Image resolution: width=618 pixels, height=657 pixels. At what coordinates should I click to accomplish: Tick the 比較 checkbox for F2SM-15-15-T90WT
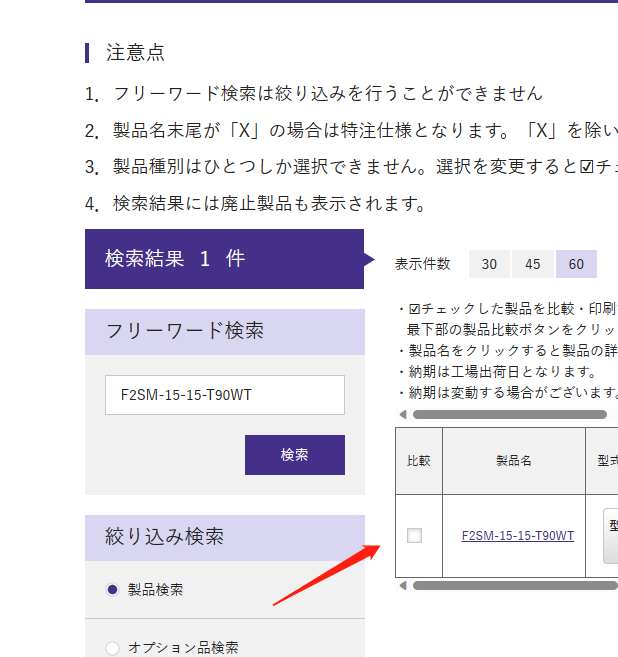pyautogui.click(x=414, y=536)
